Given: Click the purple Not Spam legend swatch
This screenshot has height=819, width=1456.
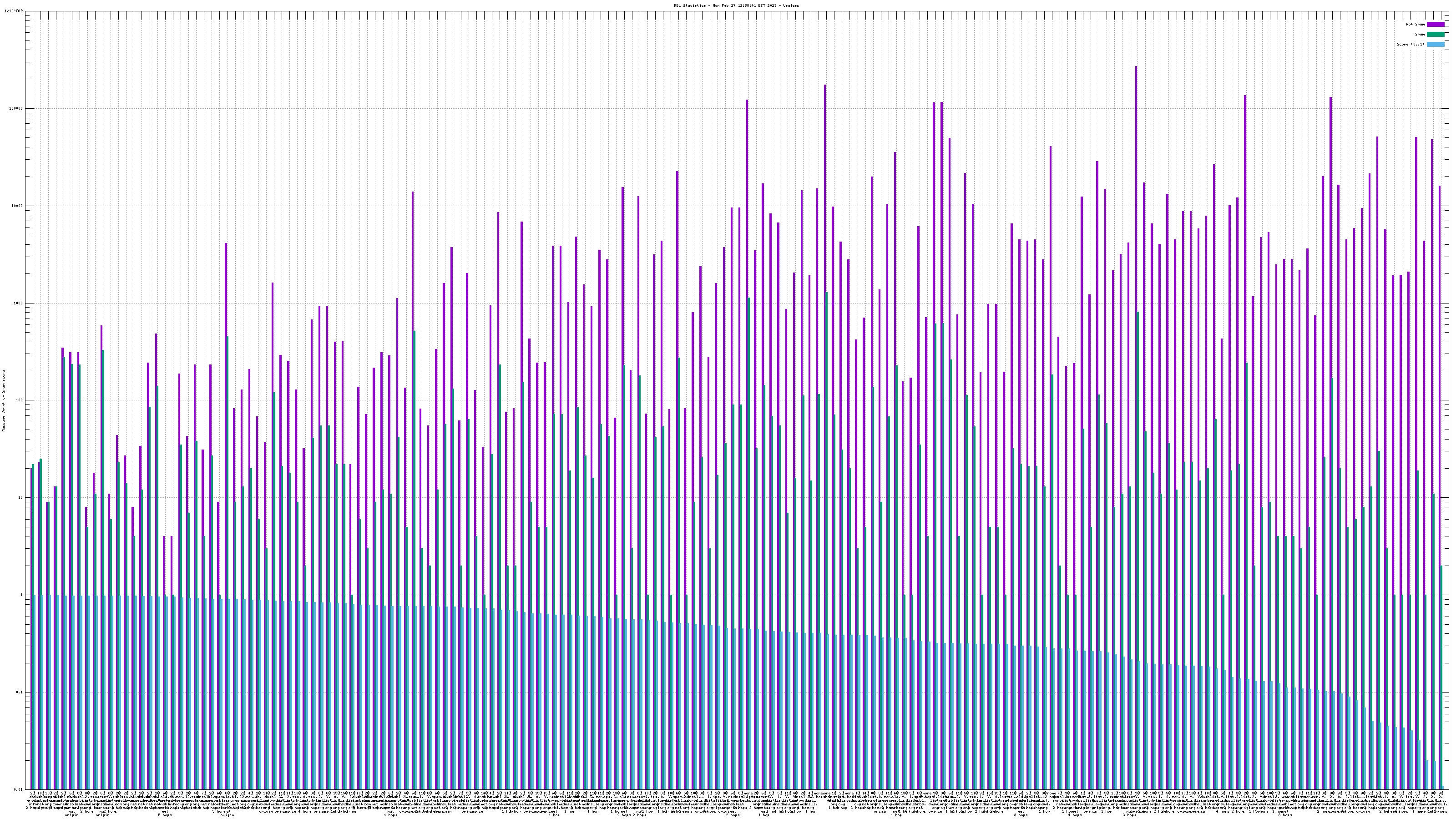Looking at the screenshot, I should point(1435,24).
